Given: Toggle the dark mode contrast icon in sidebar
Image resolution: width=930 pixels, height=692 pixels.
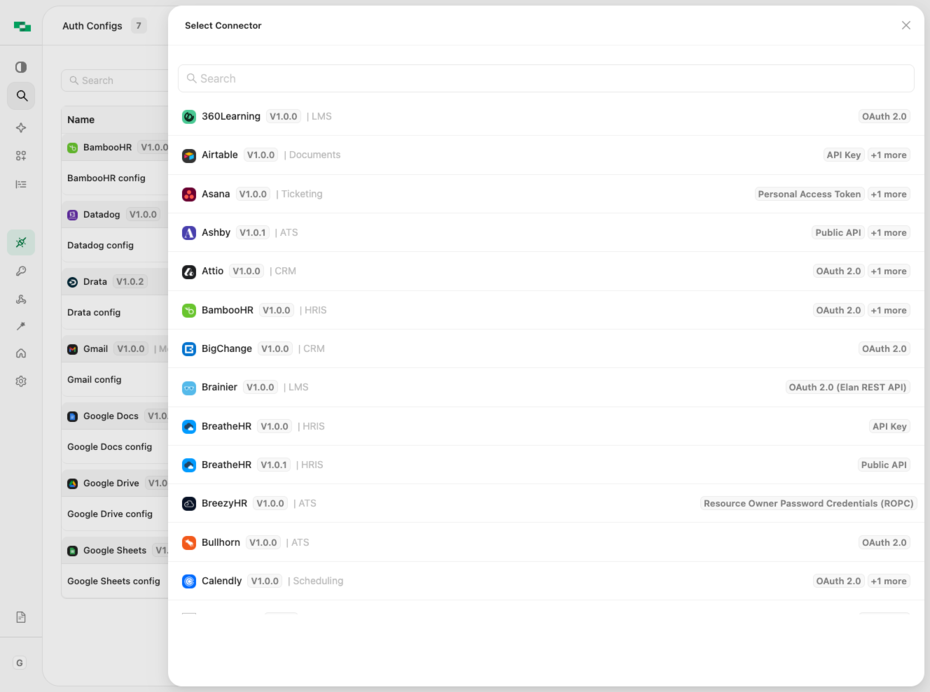Looking at the screenshot, I should point(21,66).
